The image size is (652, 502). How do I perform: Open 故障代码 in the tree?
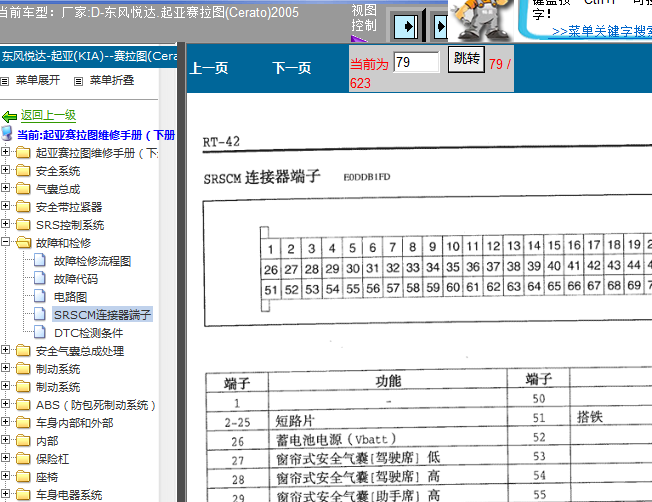(x=76, y=279)
